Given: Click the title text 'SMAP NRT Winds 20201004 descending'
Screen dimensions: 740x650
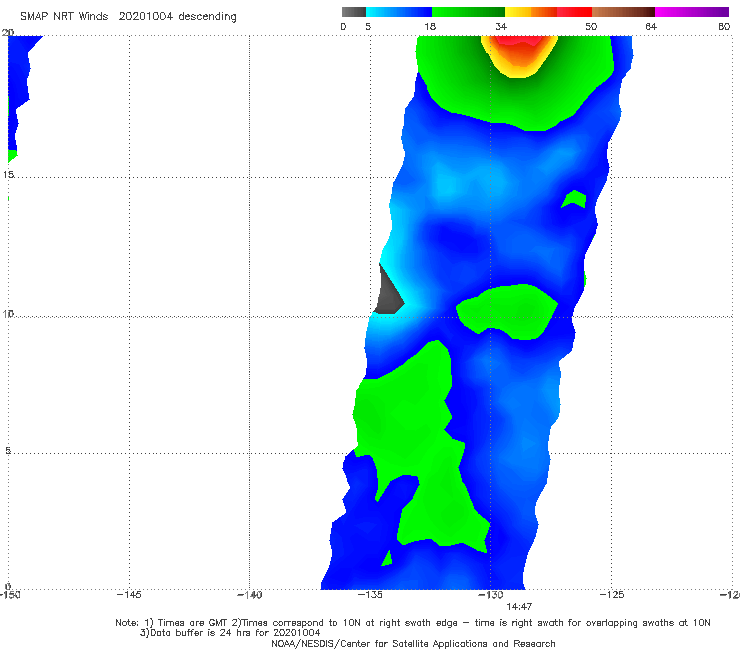Looking at the screenshot, I should (x=128, y=17).
